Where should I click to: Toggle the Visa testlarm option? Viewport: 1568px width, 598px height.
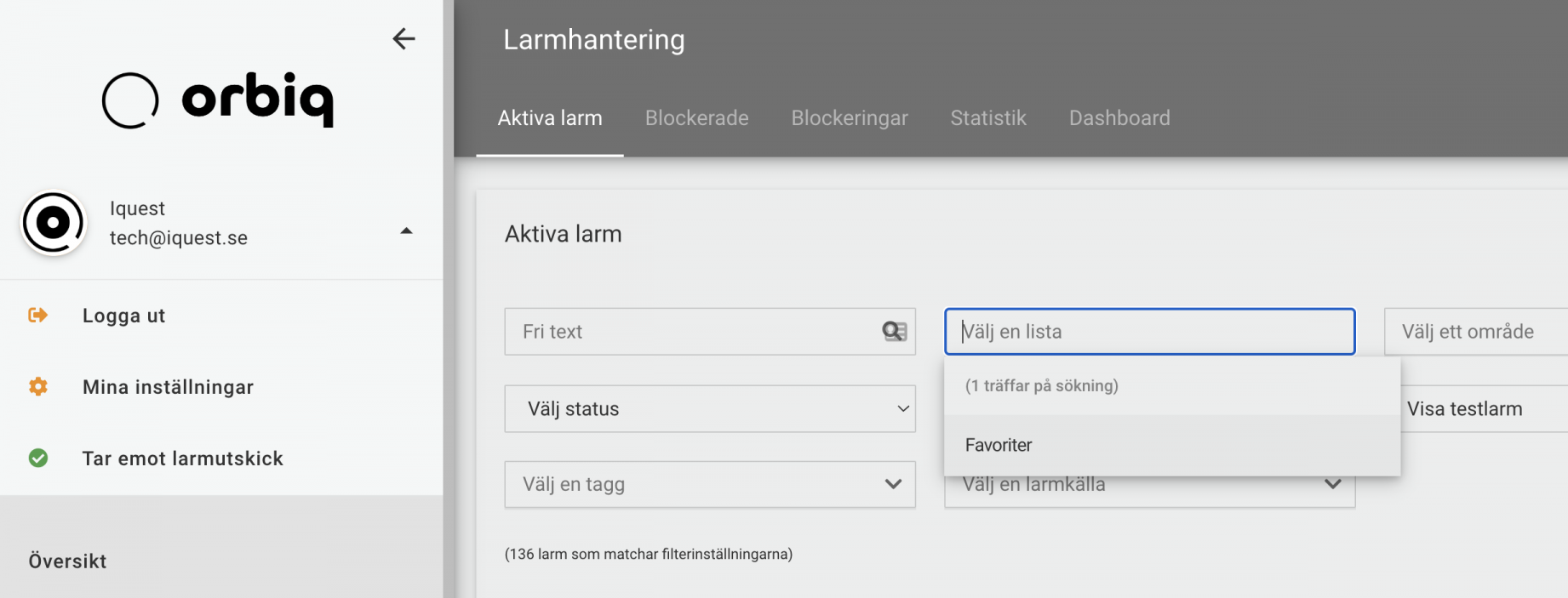[1464, 409]
